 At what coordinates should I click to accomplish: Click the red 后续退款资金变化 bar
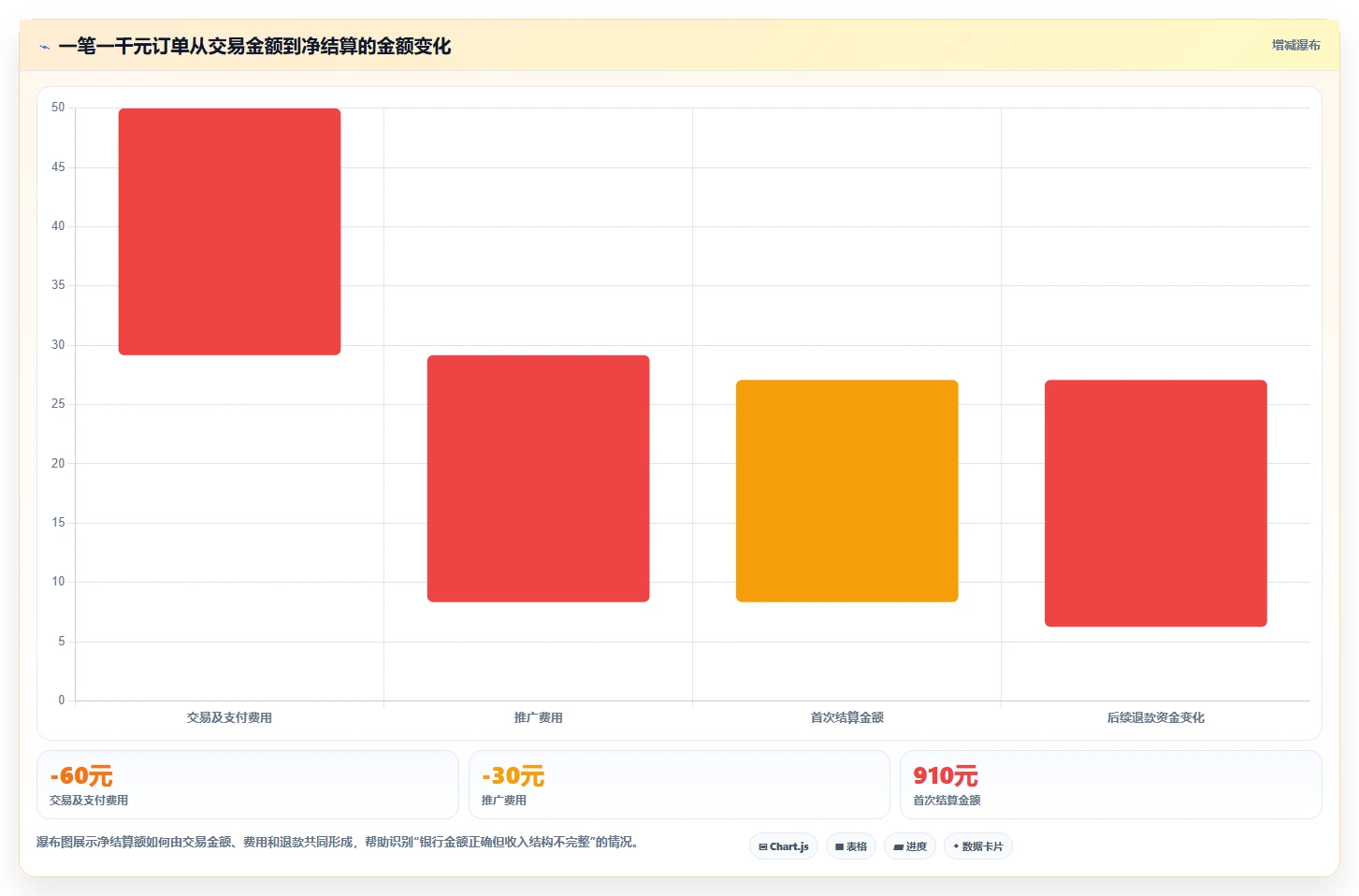pyautogui.click(x=1156, y=503)
